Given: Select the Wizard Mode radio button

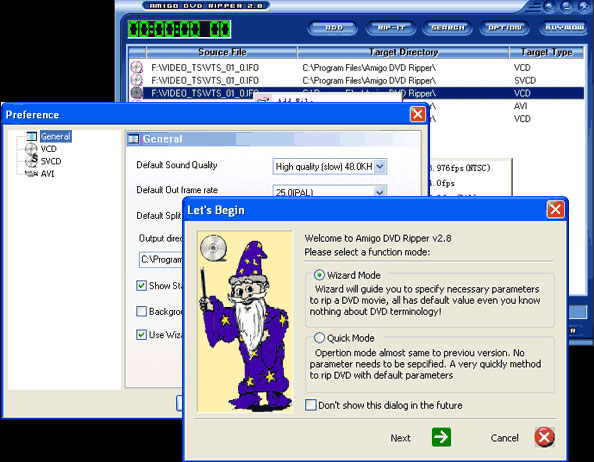Looking at the screenshot, I should click(319, 275).
